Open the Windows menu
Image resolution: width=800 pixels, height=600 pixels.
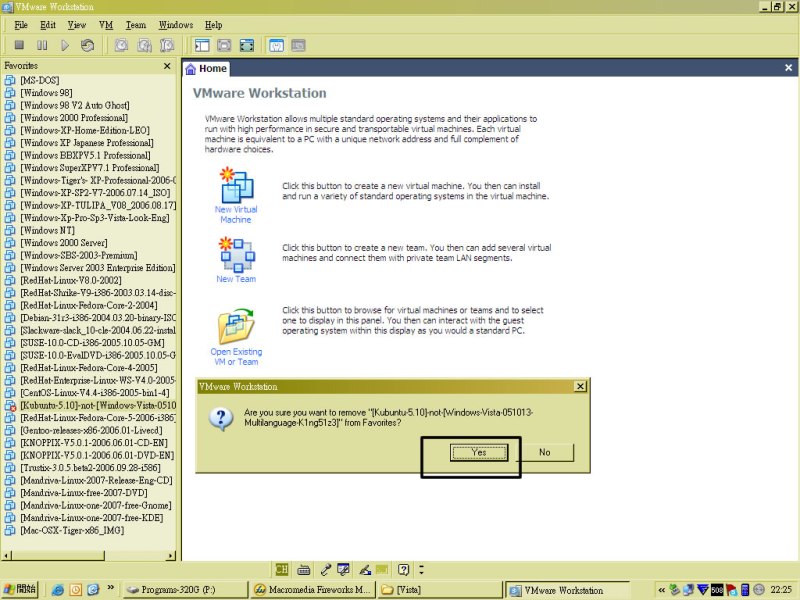coord(176,25)
